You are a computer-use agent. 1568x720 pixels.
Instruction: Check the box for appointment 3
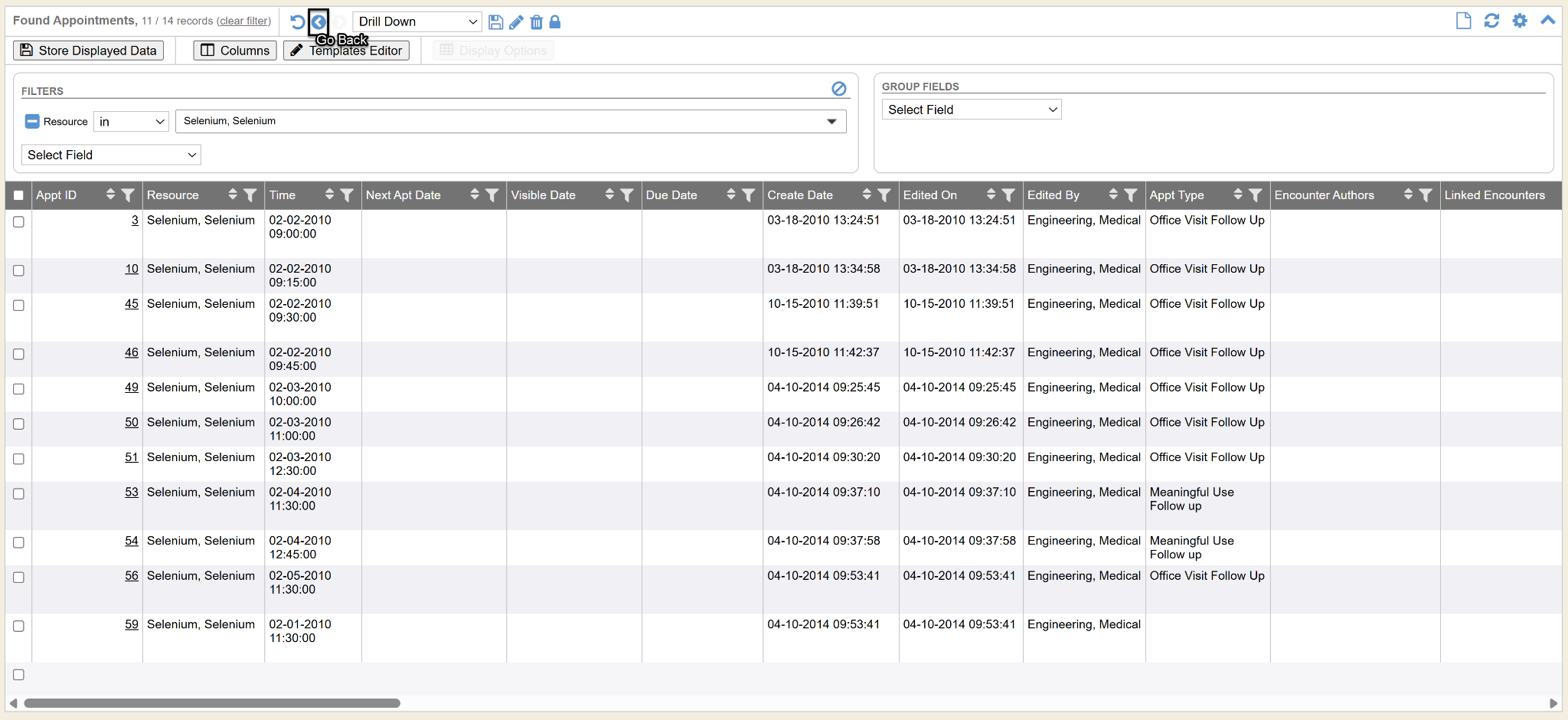18,222
